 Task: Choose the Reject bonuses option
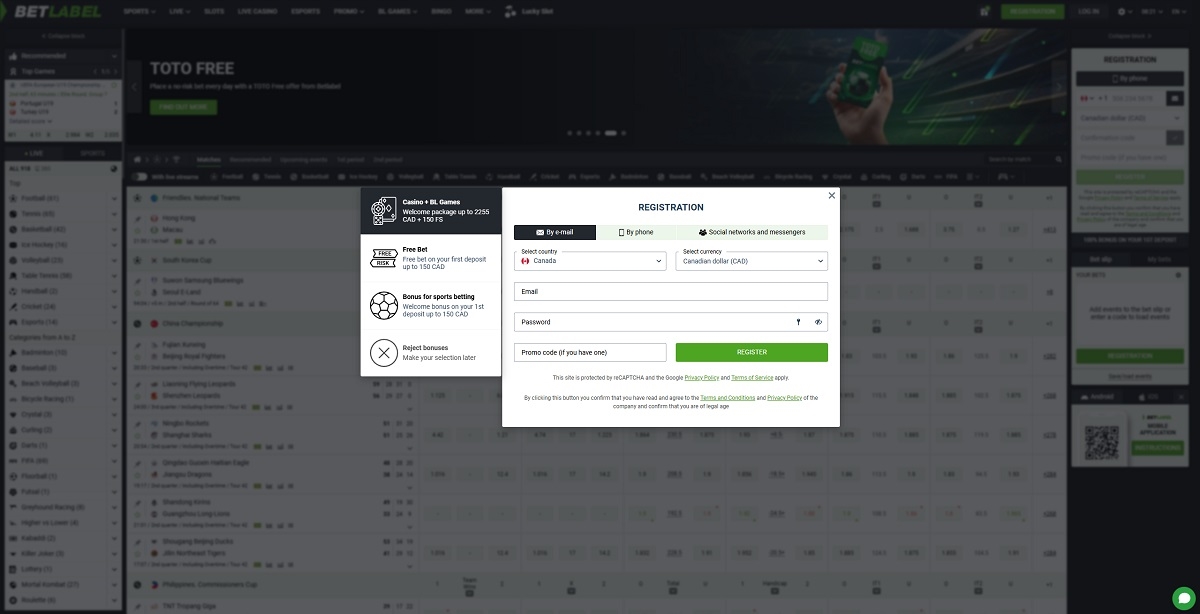pos(431,352)
